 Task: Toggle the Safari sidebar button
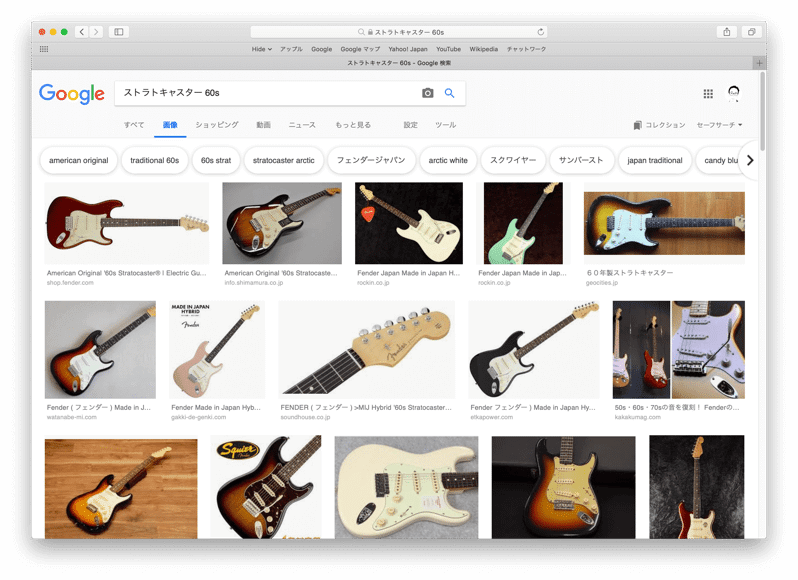[x=119, y=32]
